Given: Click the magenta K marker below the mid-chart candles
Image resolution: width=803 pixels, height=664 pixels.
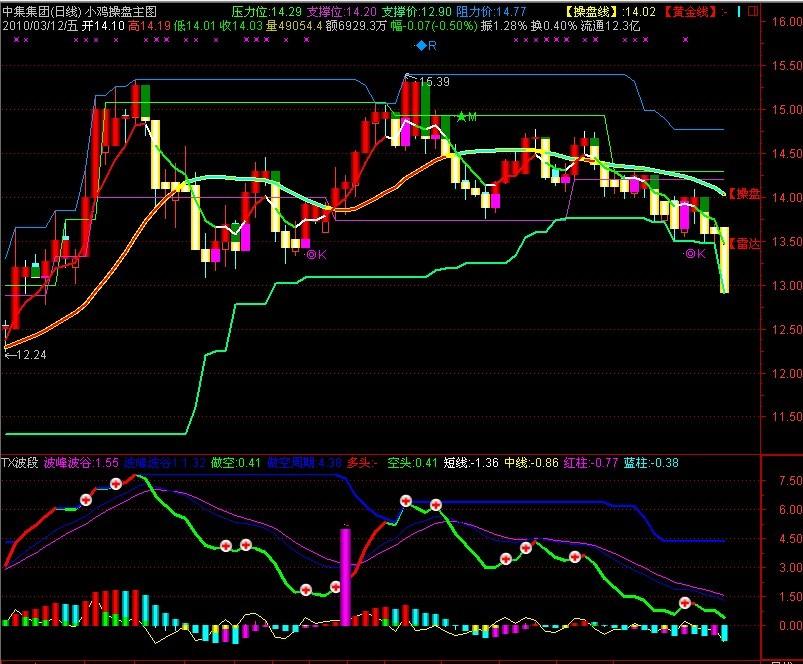Looking at the screenshot, I should pos(316,254).
